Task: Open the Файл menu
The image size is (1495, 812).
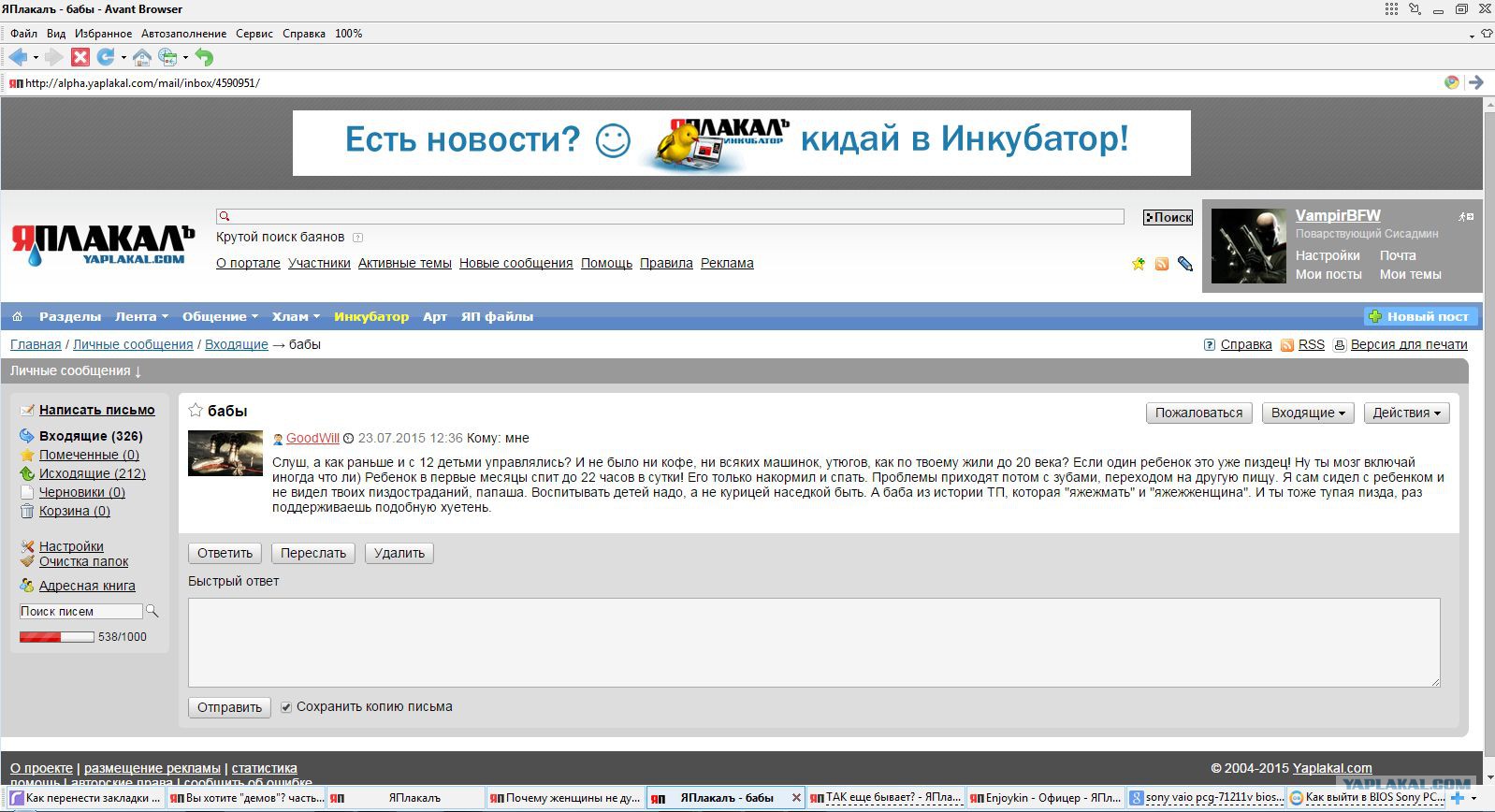Action: coord(23,34)
